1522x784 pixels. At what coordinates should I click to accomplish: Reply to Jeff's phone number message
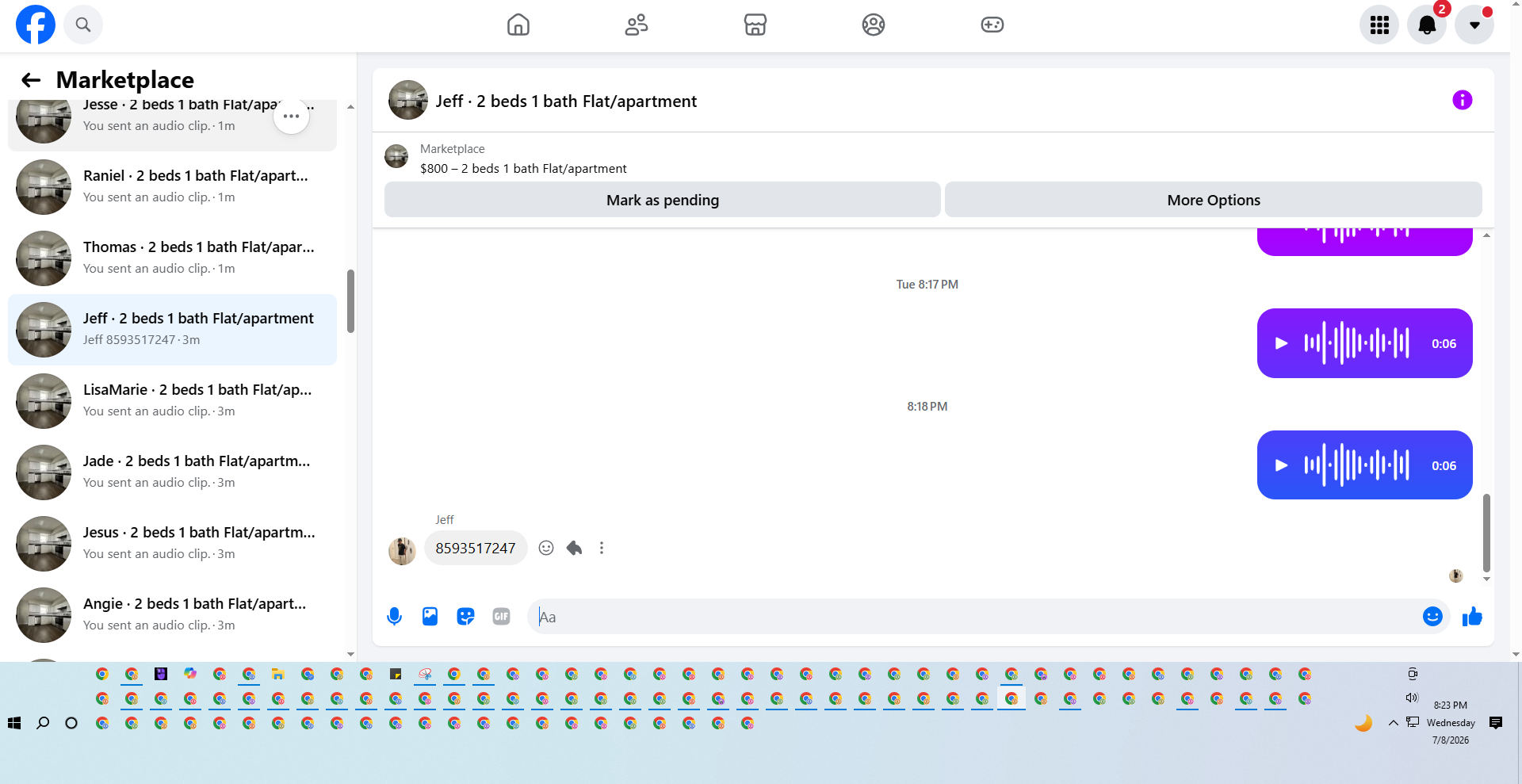click(x=575, y=548)
